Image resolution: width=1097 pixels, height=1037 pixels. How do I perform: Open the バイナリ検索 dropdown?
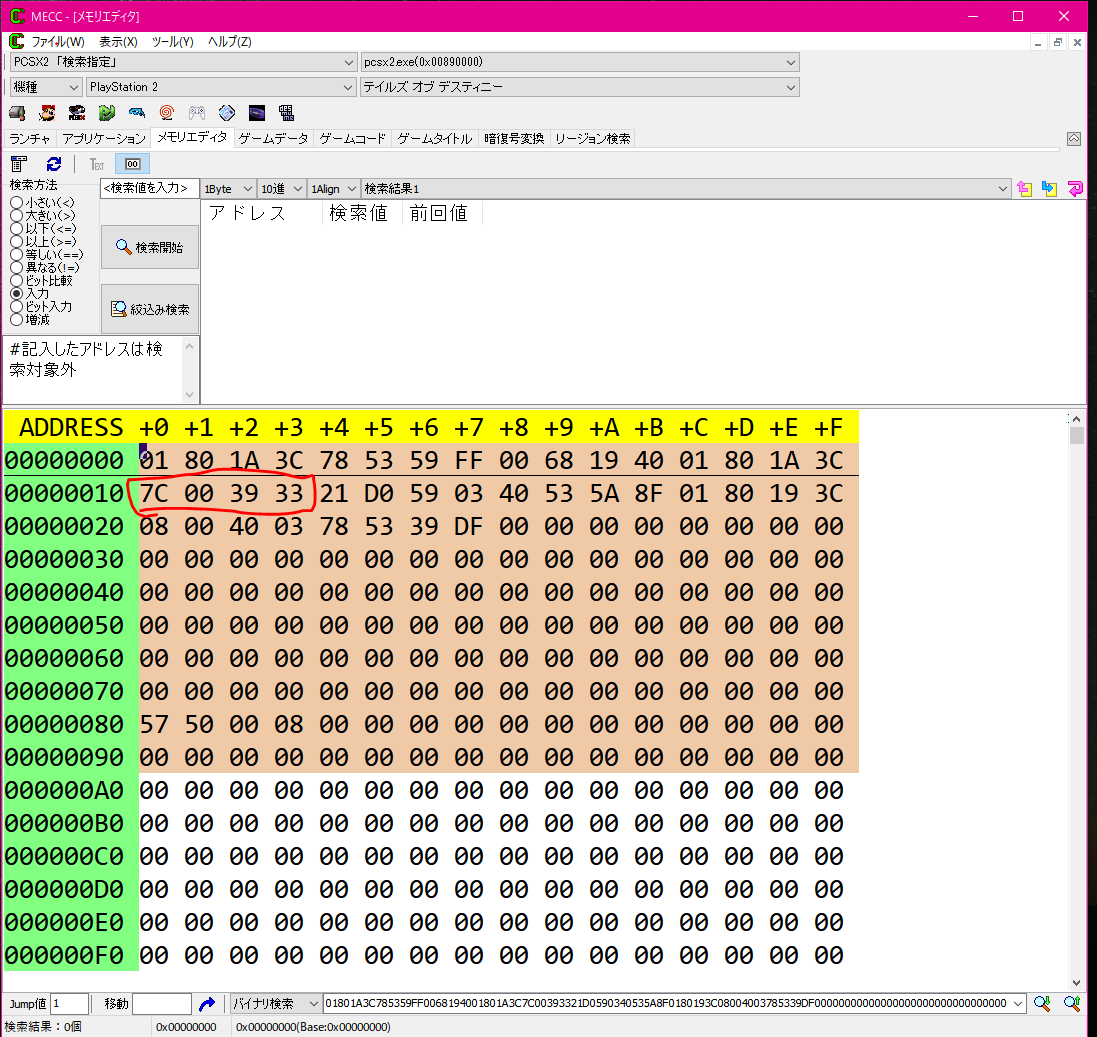tap(276, 1004)
